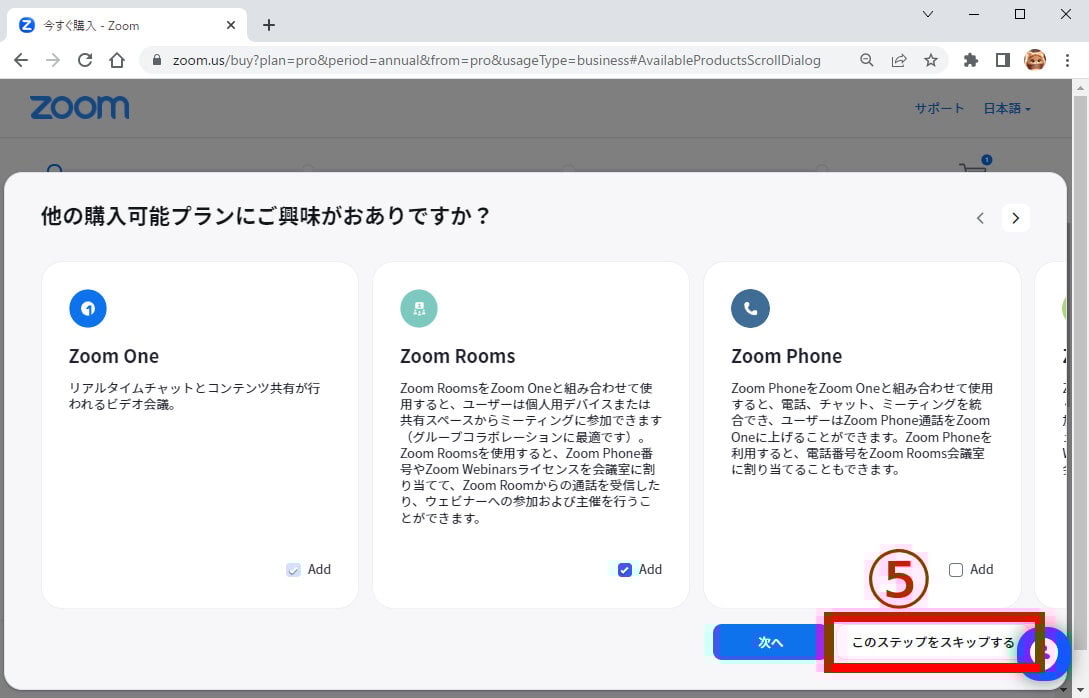This screenshot has height=698, width=1089.
Task: Open the 日本語 language dropdown
Action: [1007, 108]
